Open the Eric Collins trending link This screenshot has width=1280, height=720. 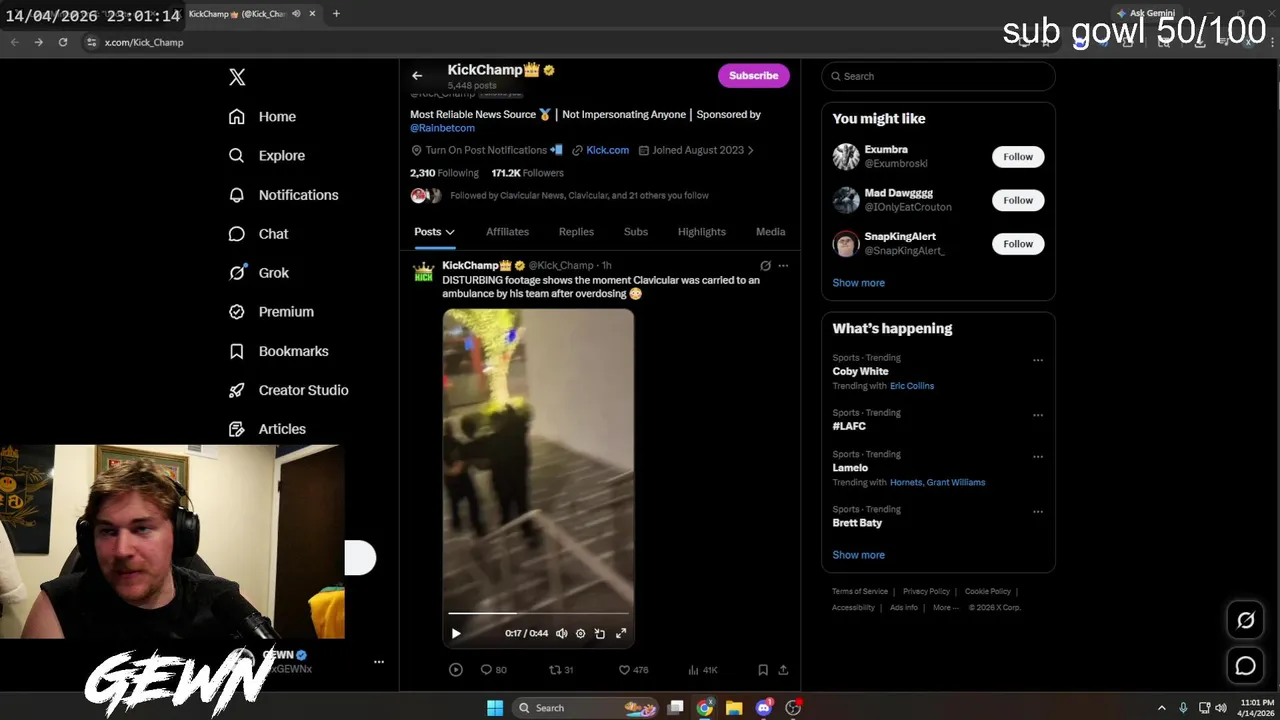coord(912,386)
